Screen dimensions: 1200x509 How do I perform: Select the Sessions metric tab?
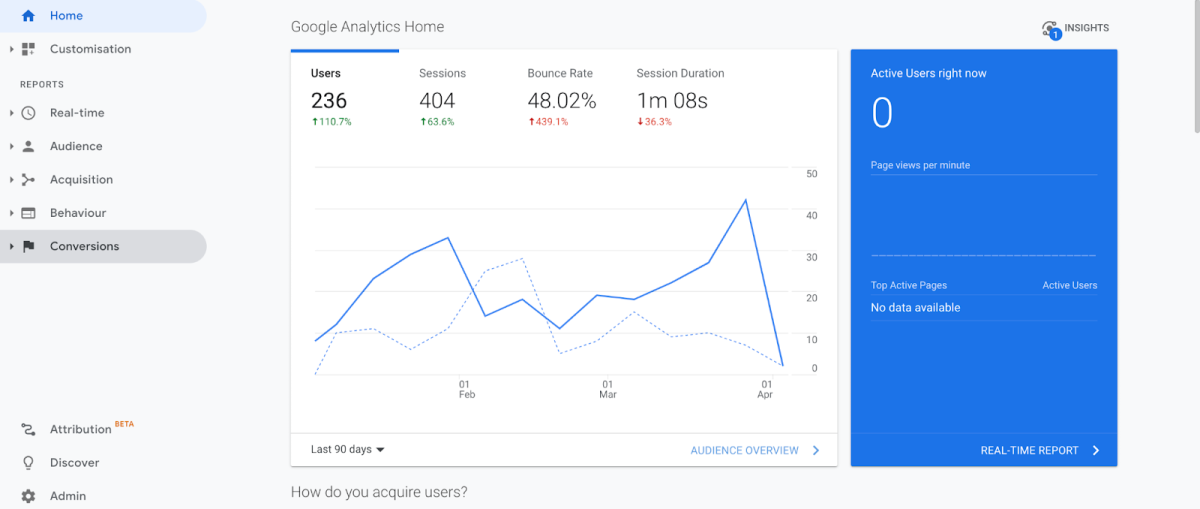[x=442, y=74]
